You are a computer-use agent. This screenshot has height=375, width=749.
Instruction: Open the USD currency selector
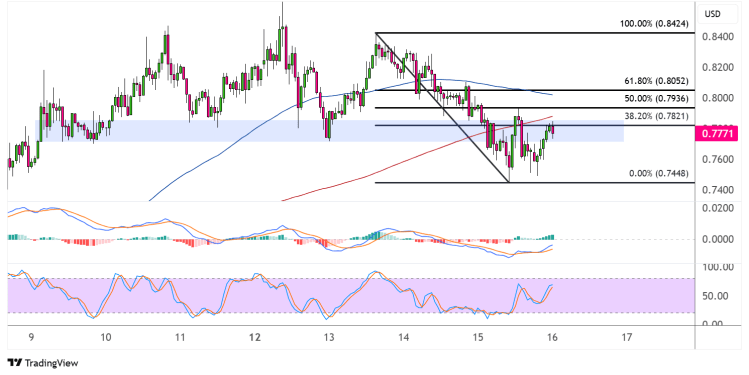click(713, 14)
